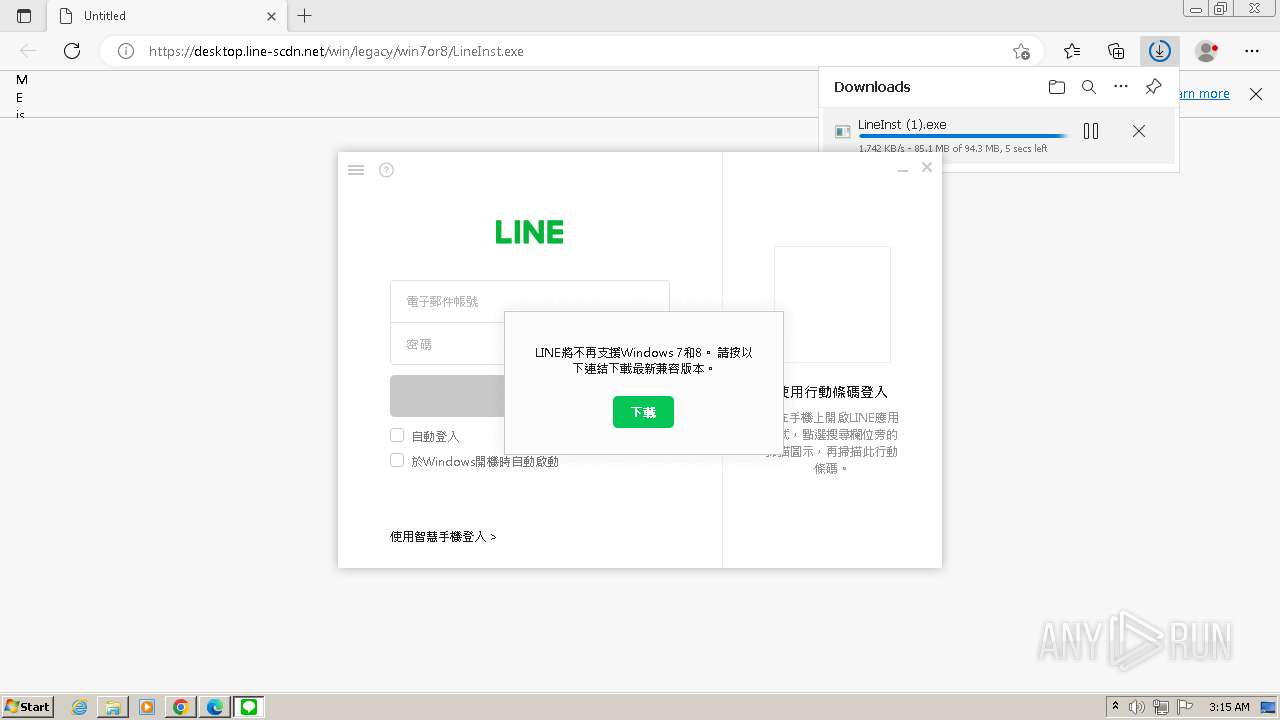Open the browser profile menu

pos(1206,51)
